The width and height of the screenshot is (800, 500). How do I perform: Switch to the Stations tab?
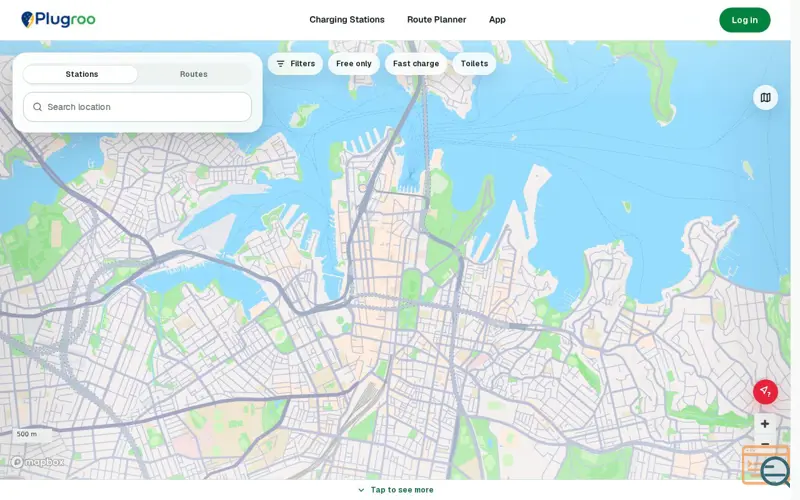tap(81, 74)
